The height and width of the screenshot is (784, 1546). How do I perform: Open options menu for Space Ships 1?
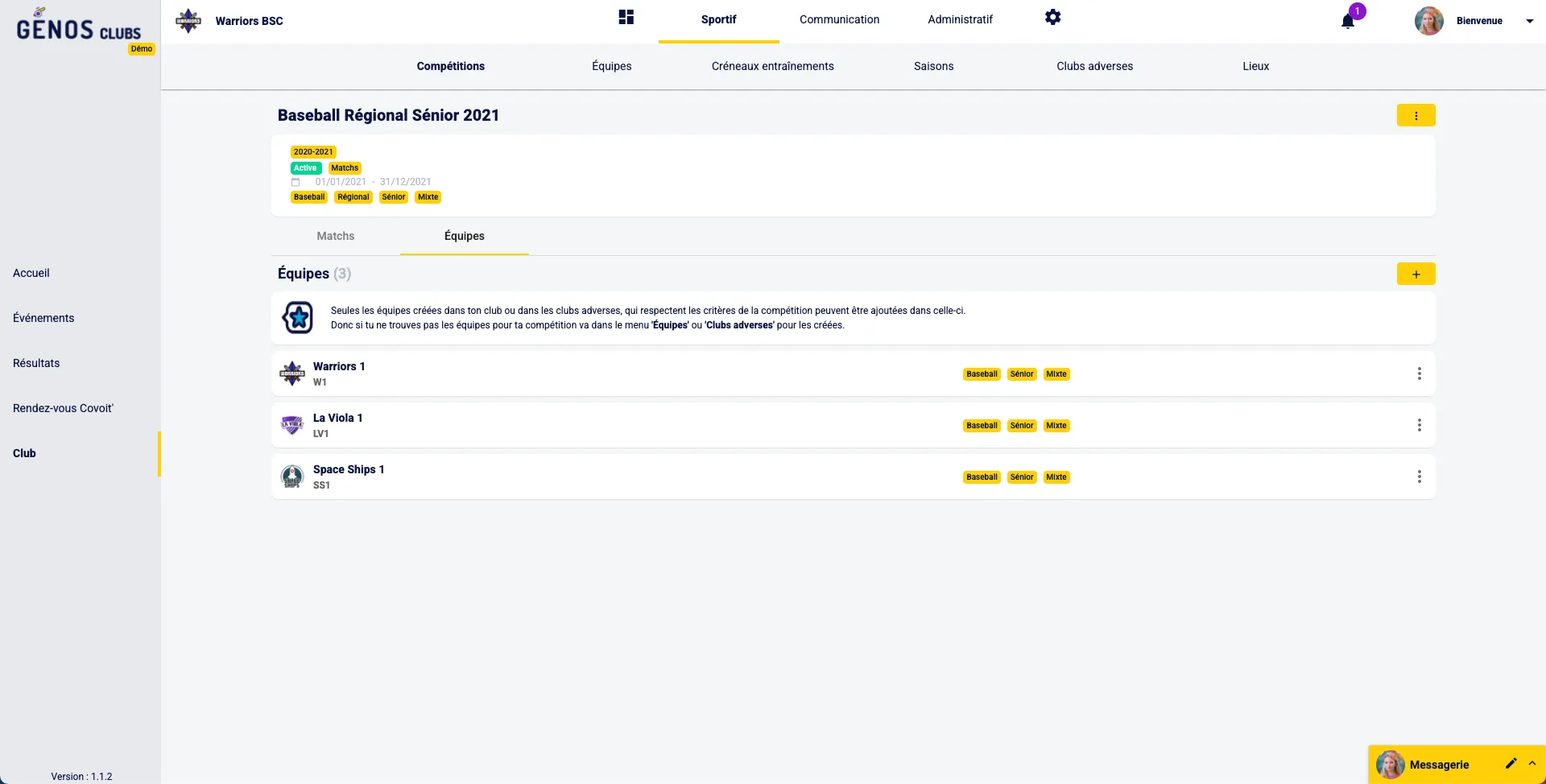point(1419,477)
